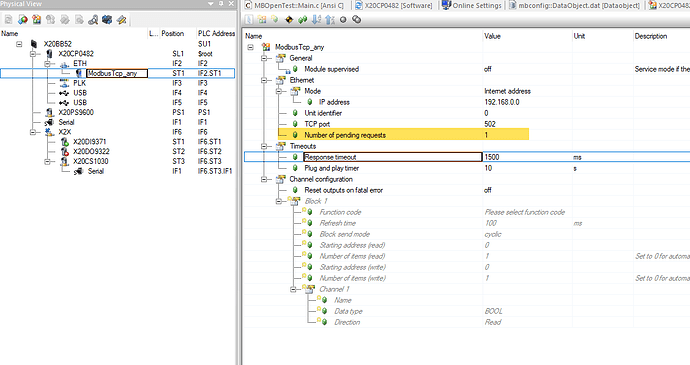Screen dimensions: 690x365
Task: Click the dark blue hardware module toolbar icon
Action: point(107,20)
